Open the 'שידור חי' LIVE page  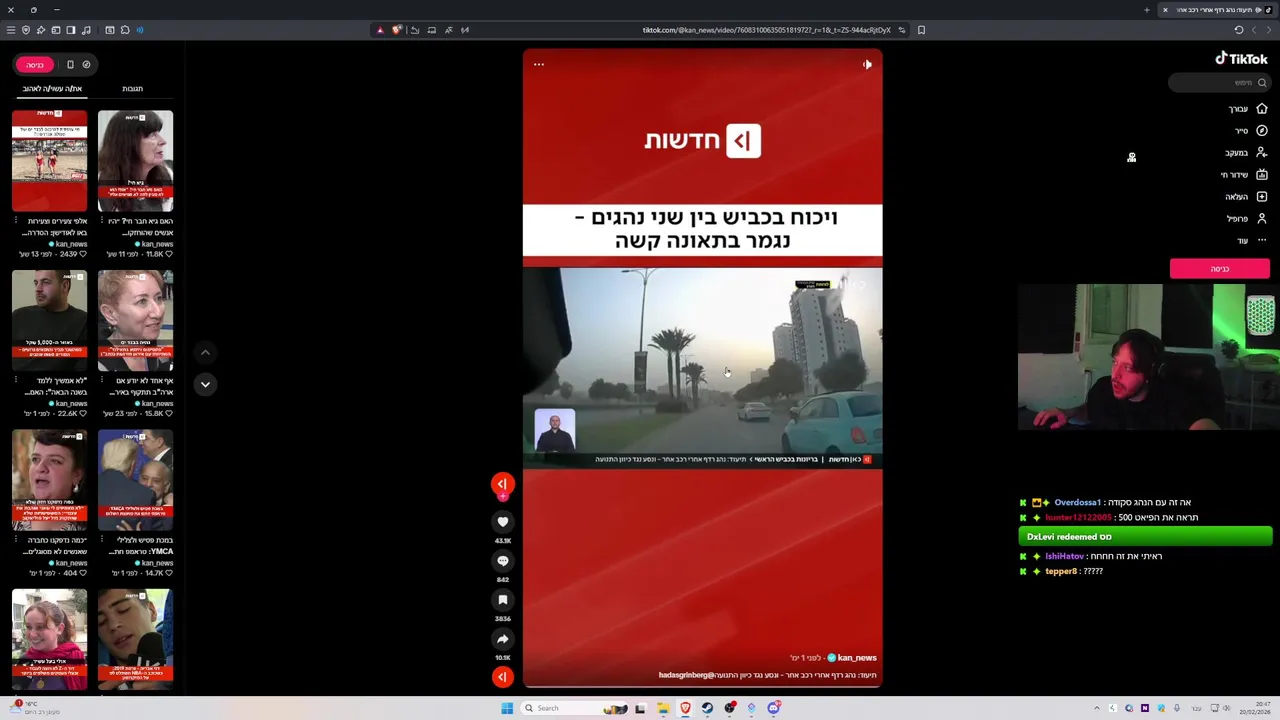pos(1243,175)
